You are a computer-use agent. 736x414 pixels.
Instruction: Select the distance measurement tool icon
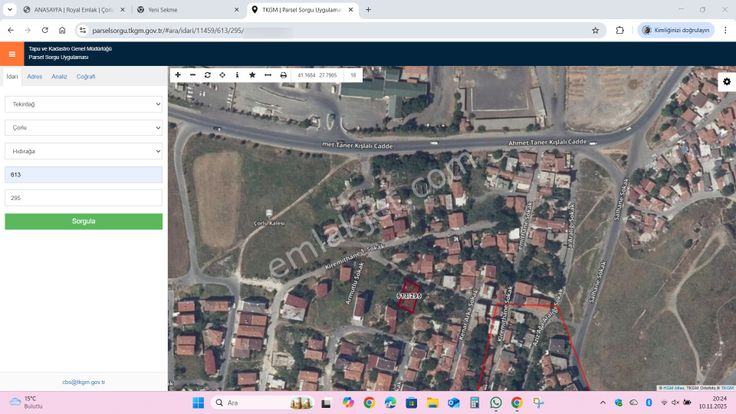(267, 75)
